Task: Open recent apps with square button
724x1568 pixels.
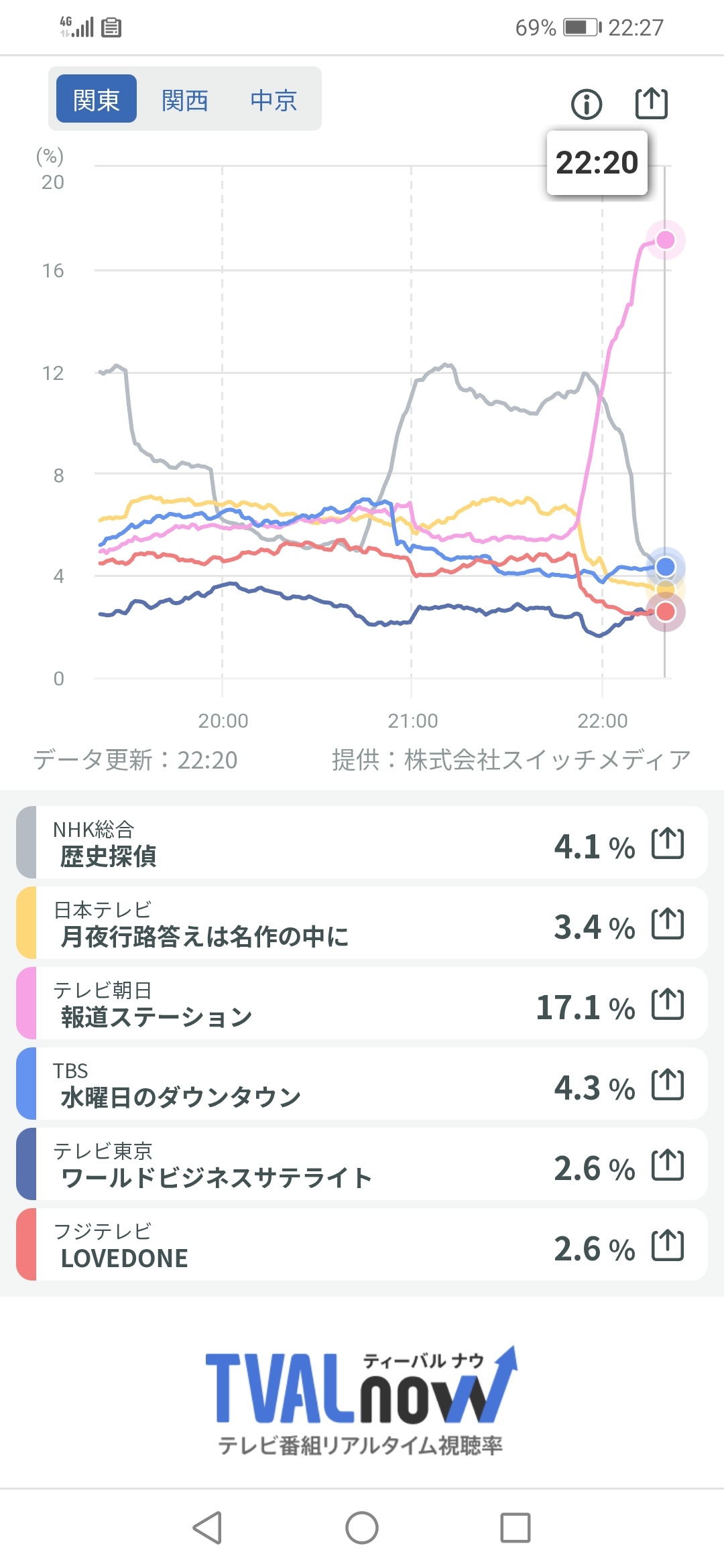Action: [515, 1528]
